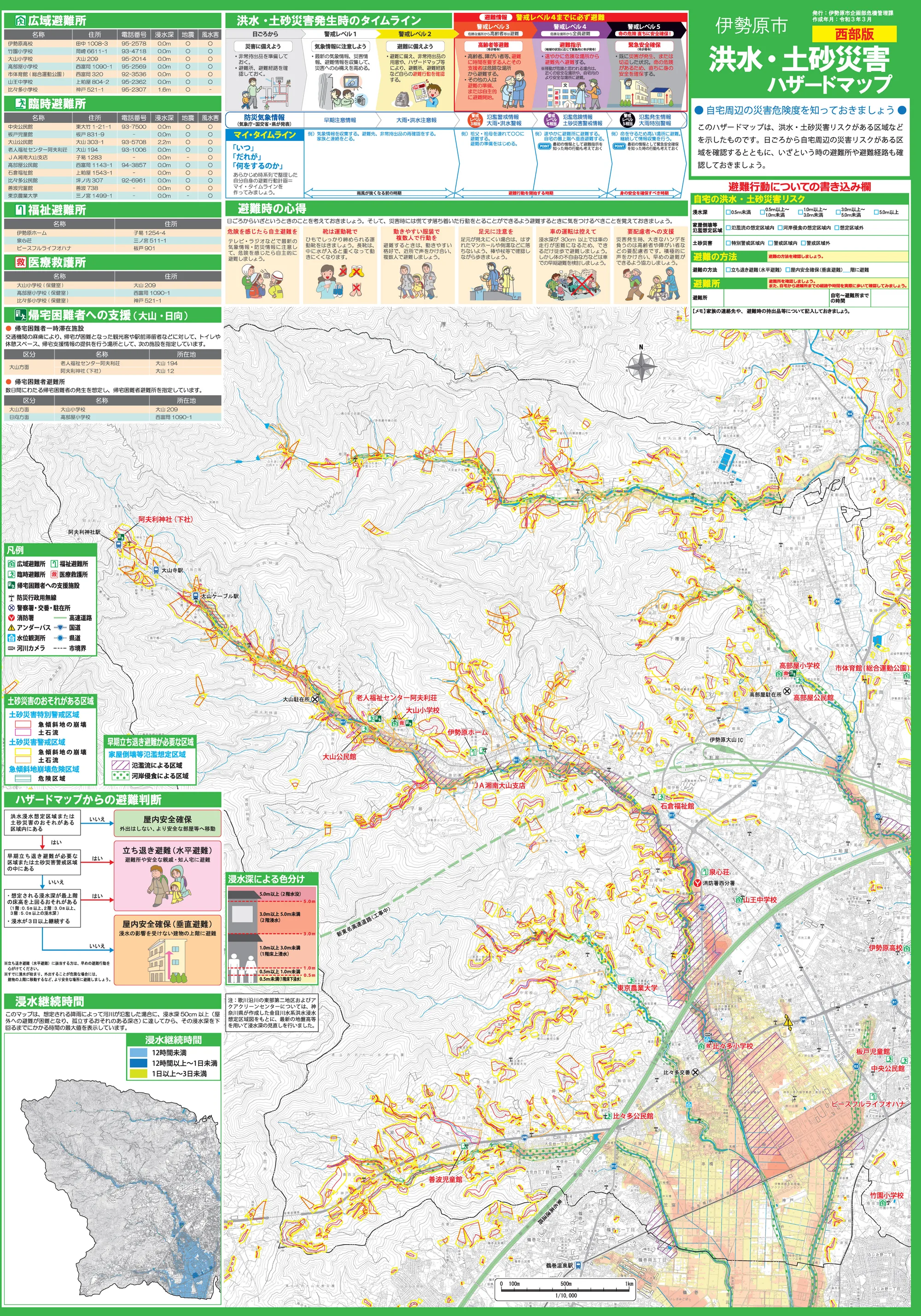Select the 帰宅困難者への支援施設 legend icon
Image resolution: width=921 pixels, height=1316 pixels.
[x=12, y=586]
